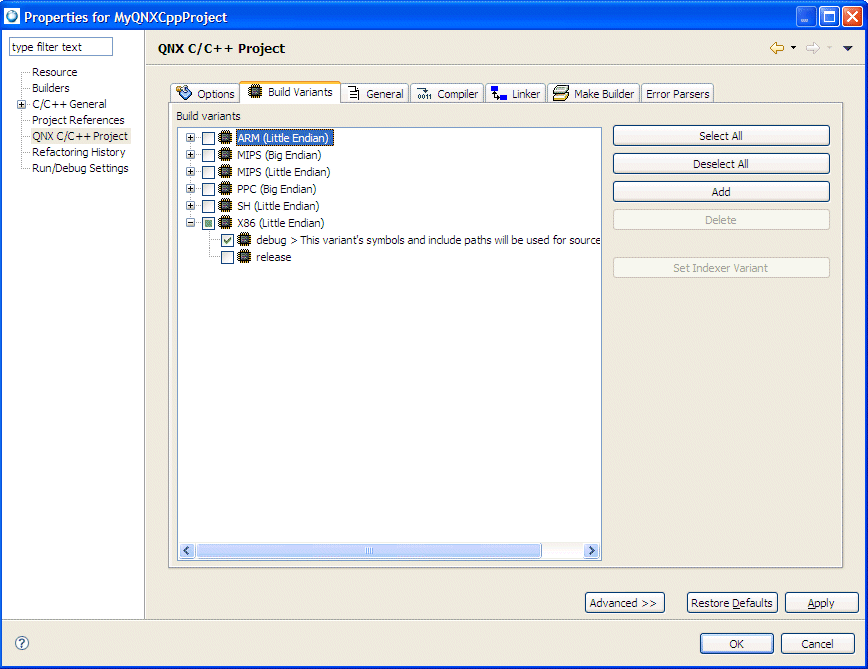The width and height of the screenshot is (868, 669).
Task: Switch to the Error Parsers tab
Action: (x=677, y=93)
